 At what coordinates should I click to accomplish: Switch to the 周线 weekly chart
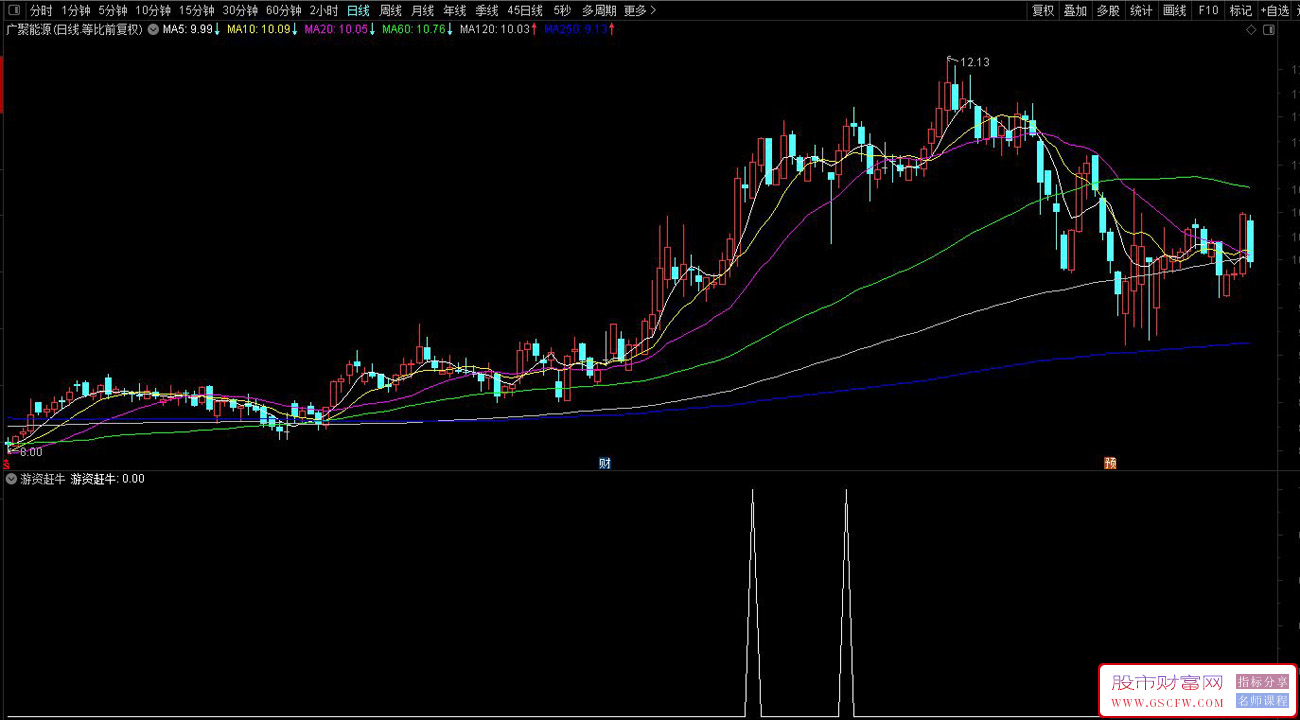pyautogui.click(x=390, y=11)
